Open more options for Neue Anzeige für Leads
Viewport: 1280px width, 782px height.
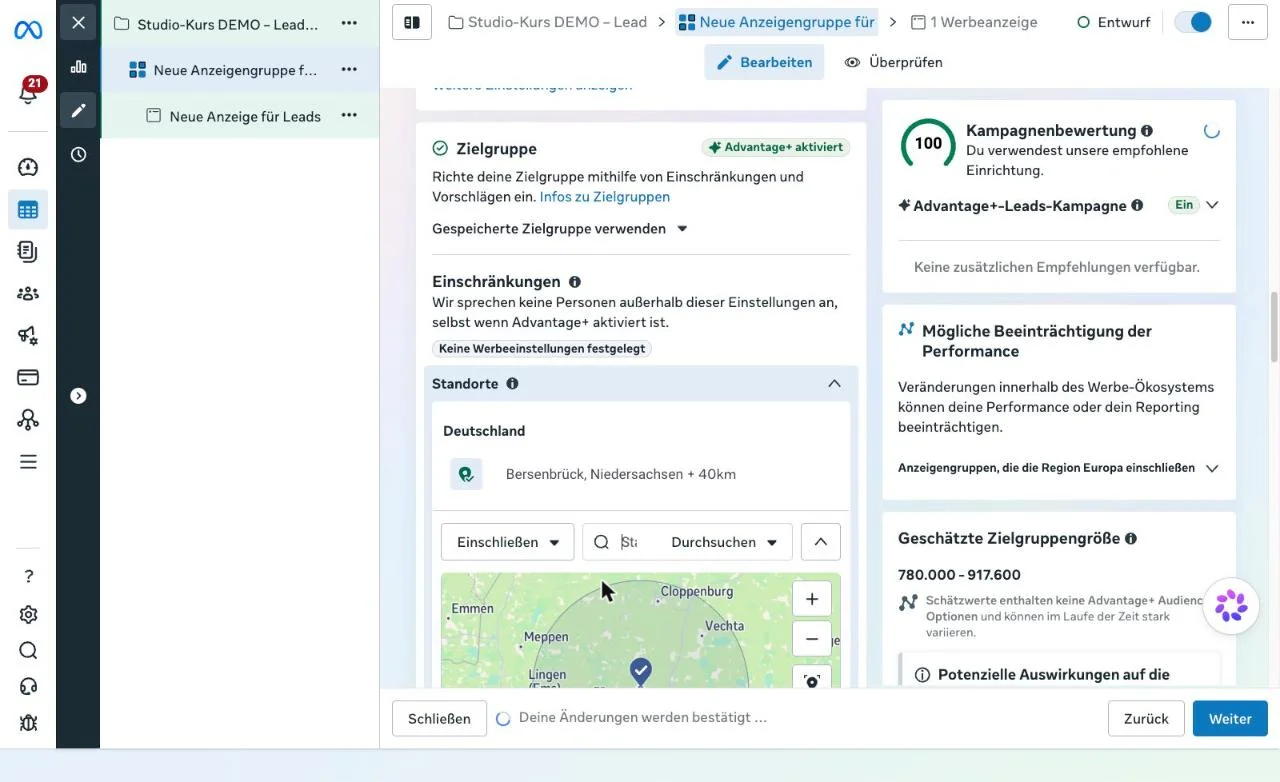(x=349, y=115)
